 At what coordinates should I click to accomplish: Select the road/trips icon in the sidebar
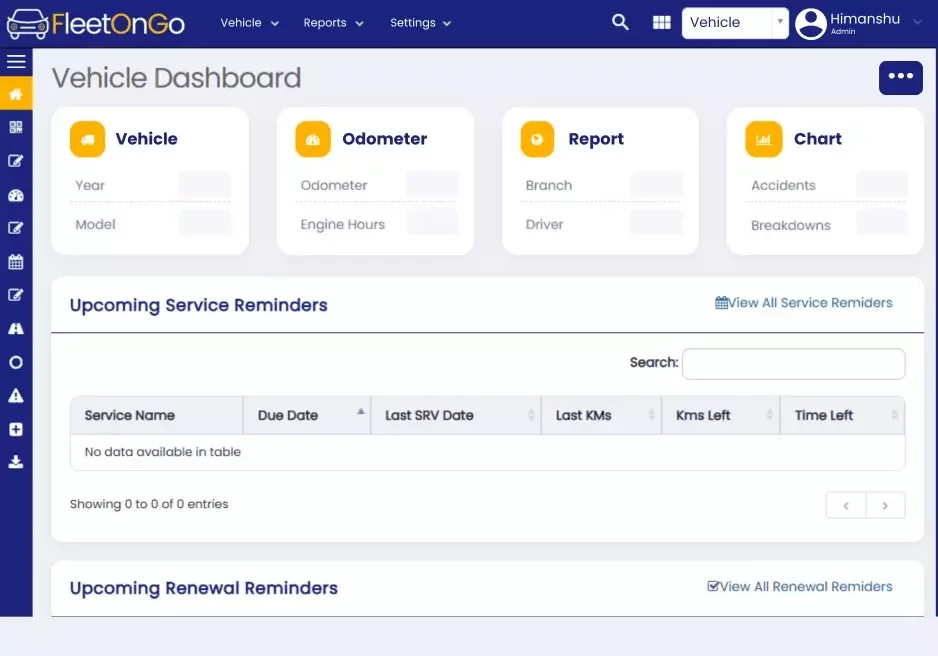coord(15,328)
